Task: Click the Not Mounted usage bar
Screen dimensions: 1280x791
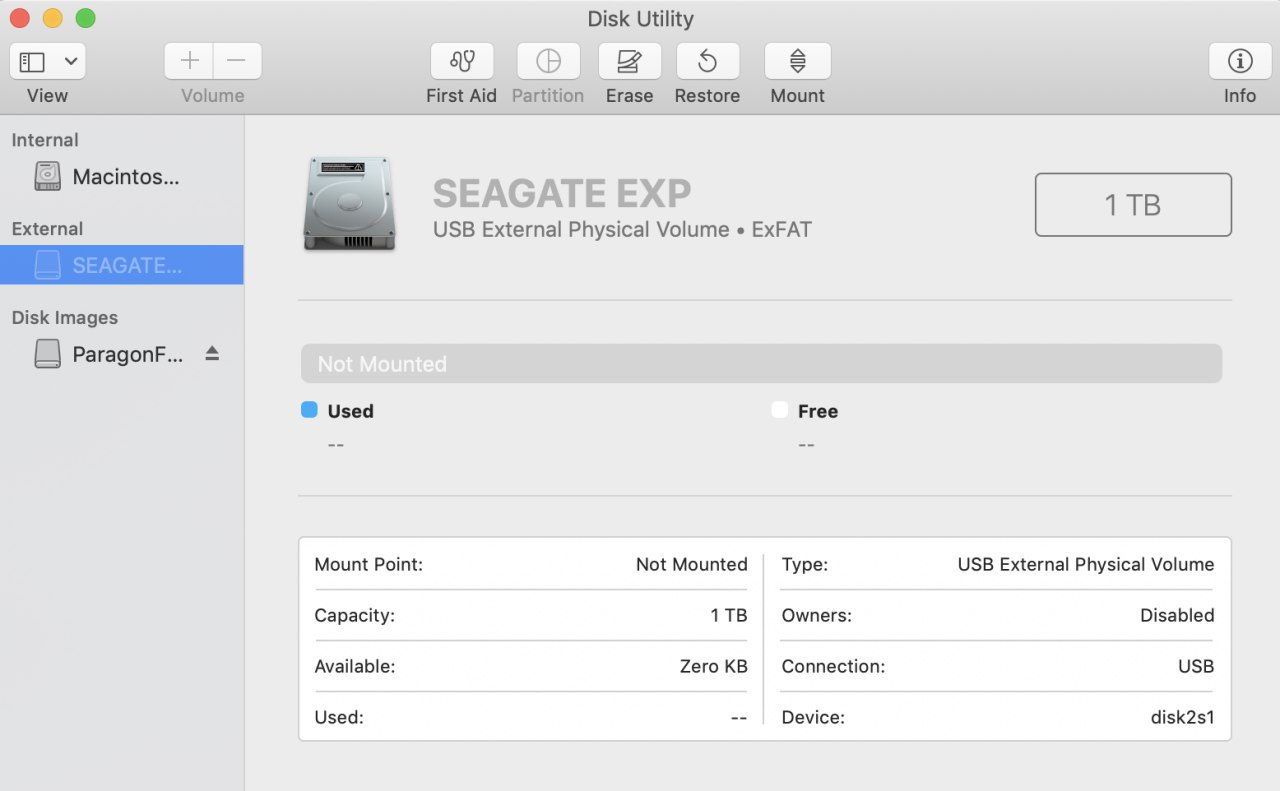Action: pos(761,364)
